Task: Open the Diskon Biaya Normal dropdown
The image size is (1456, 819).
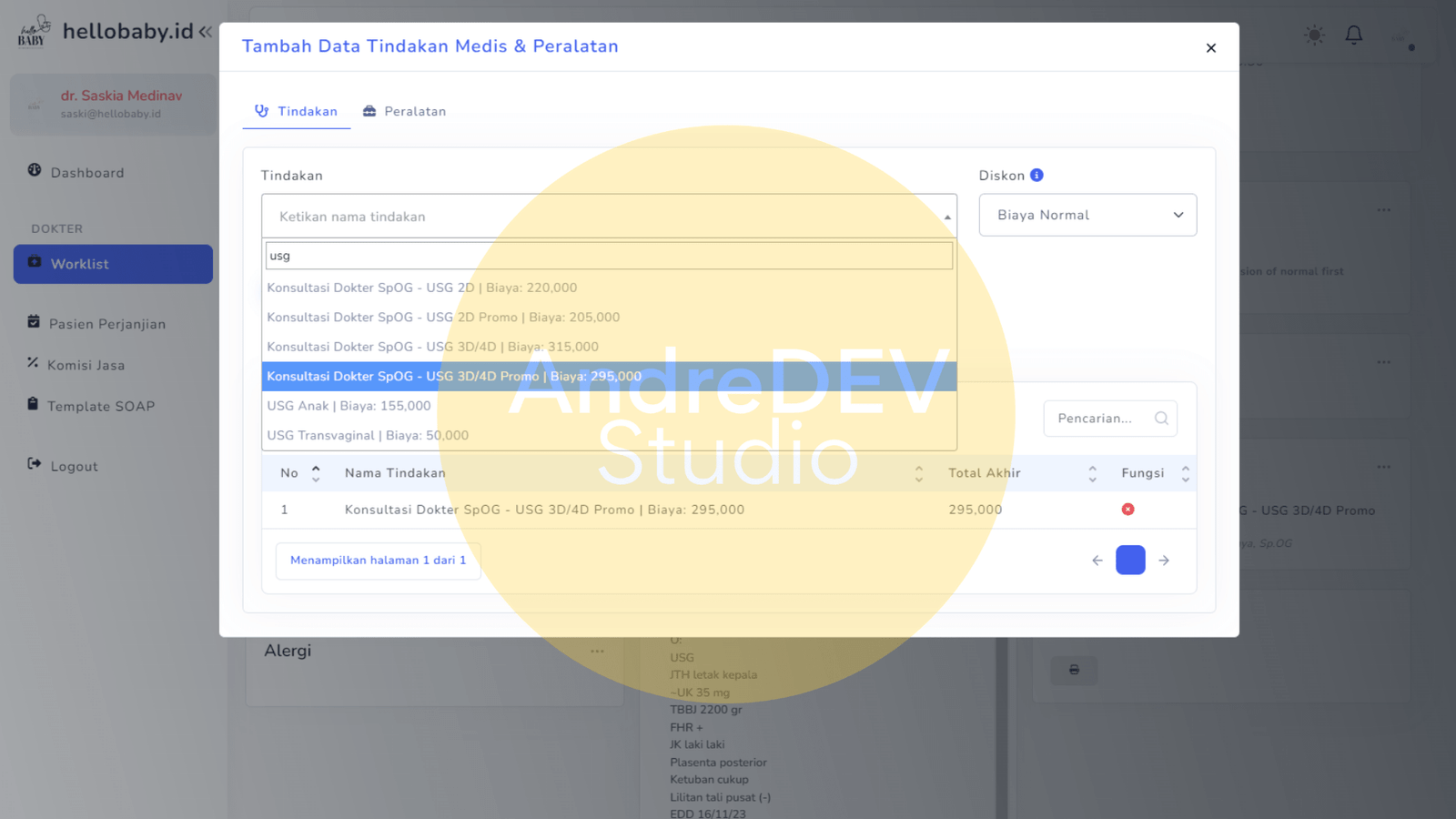Action: 1087,216
